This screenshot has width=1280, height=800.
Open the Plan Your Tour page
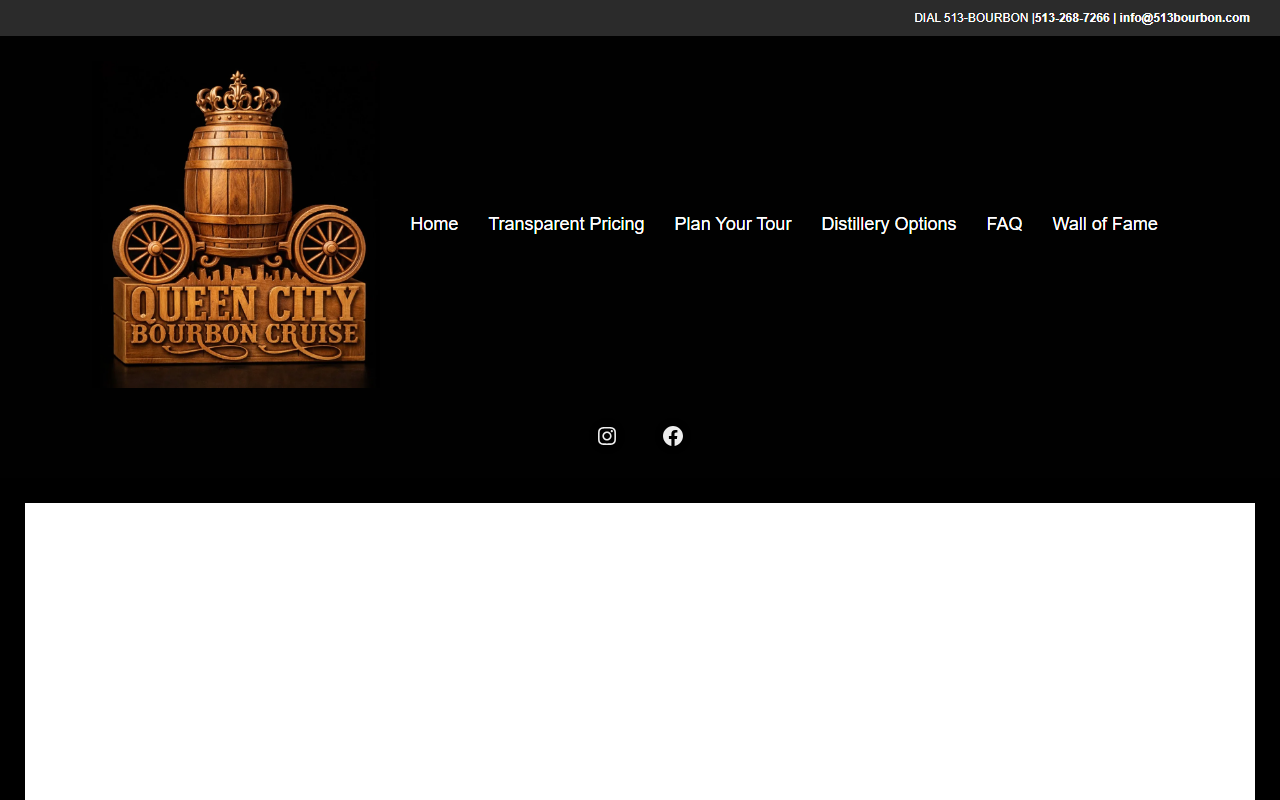(x=733, y=224)
